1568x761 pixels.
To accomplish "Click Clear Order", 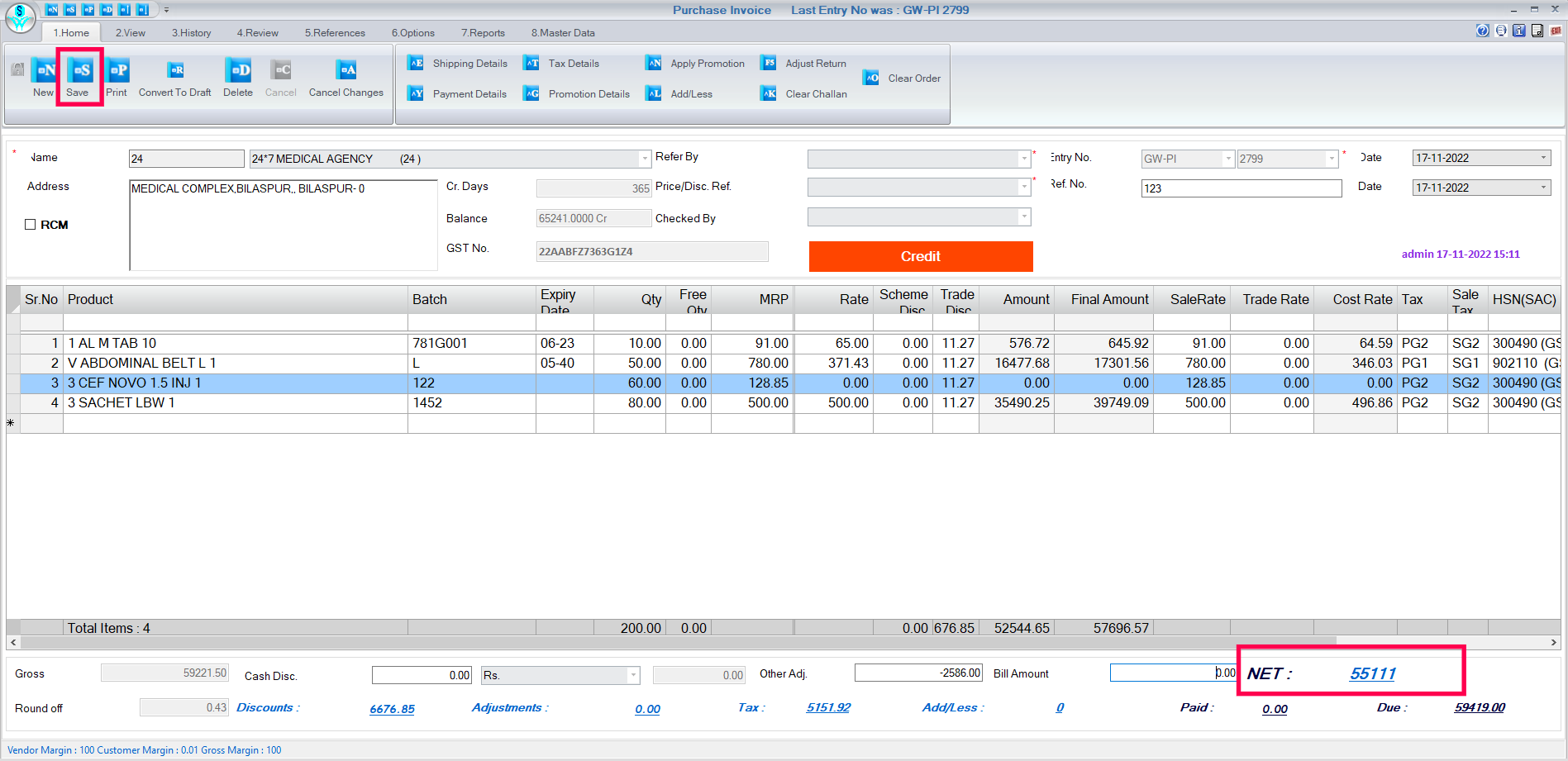I will pyautogui.click(x=902, y=78).
